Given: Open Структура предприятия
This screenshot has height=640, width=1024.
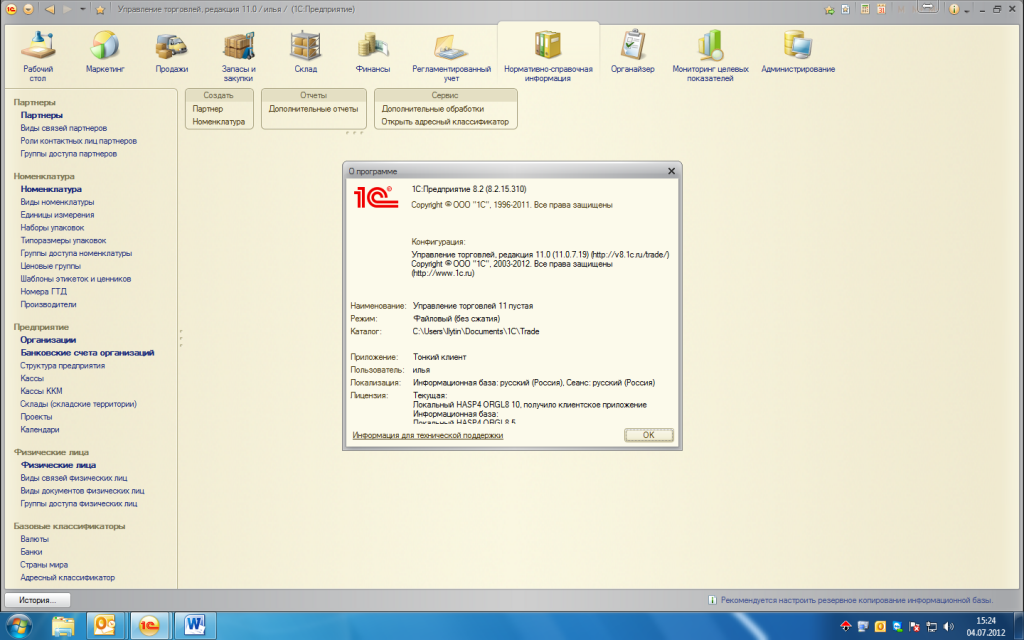Looking at the screenshot, I should (x=63, y=366).
